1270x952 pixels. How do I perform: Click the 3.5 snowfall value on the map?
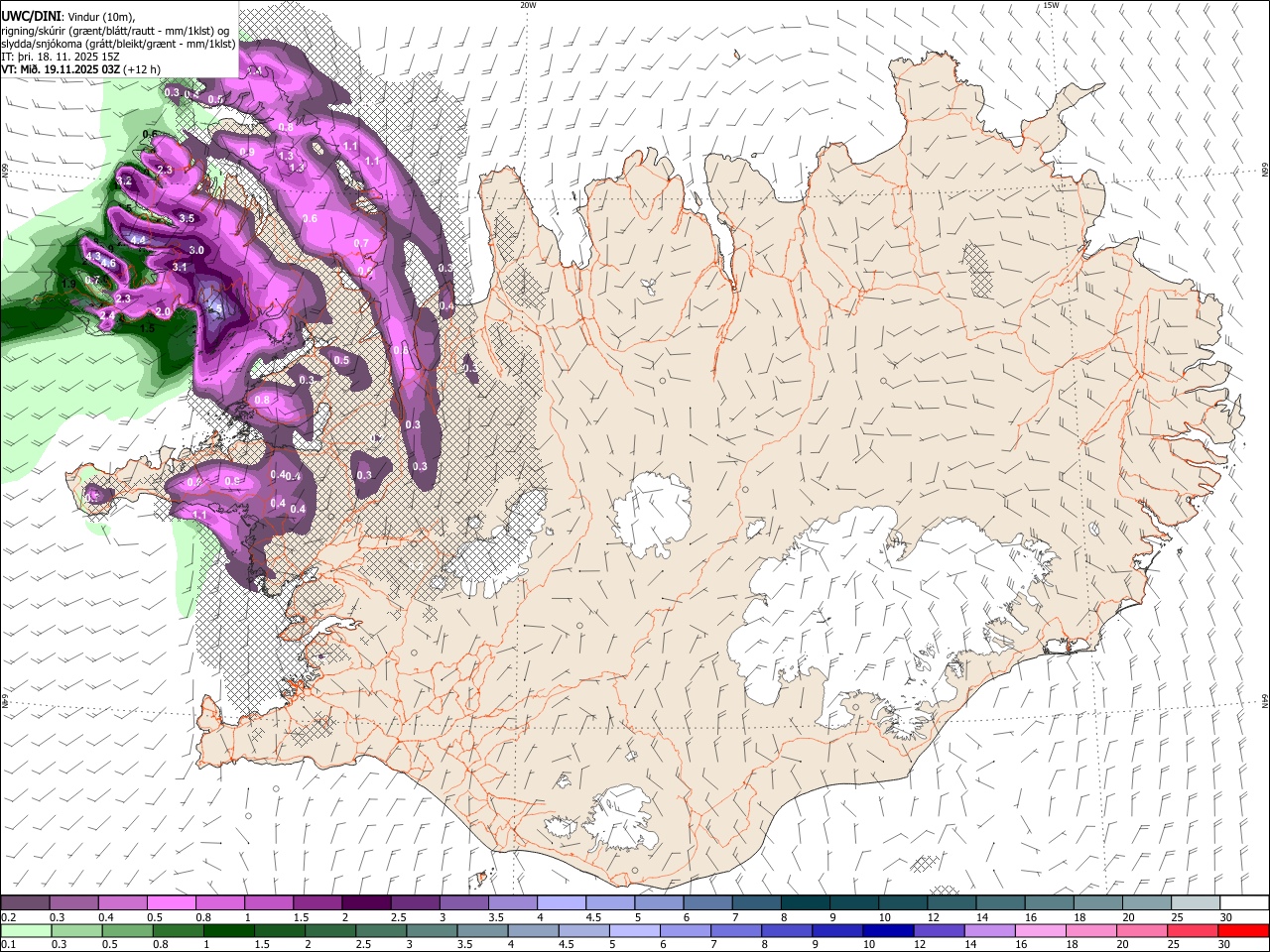[x=186, y=218]
